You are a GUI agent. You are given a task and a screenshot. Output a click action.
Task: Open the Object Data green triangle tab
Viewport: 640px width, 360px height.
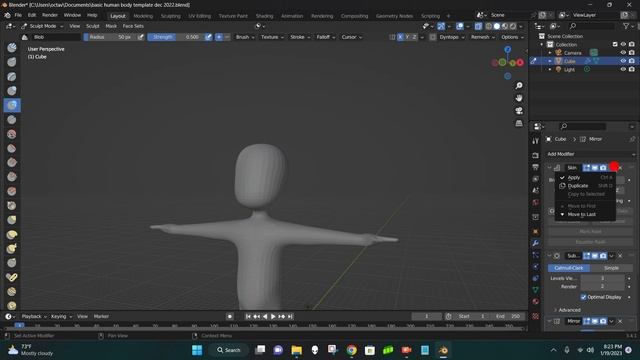click(x=536, y=290)
